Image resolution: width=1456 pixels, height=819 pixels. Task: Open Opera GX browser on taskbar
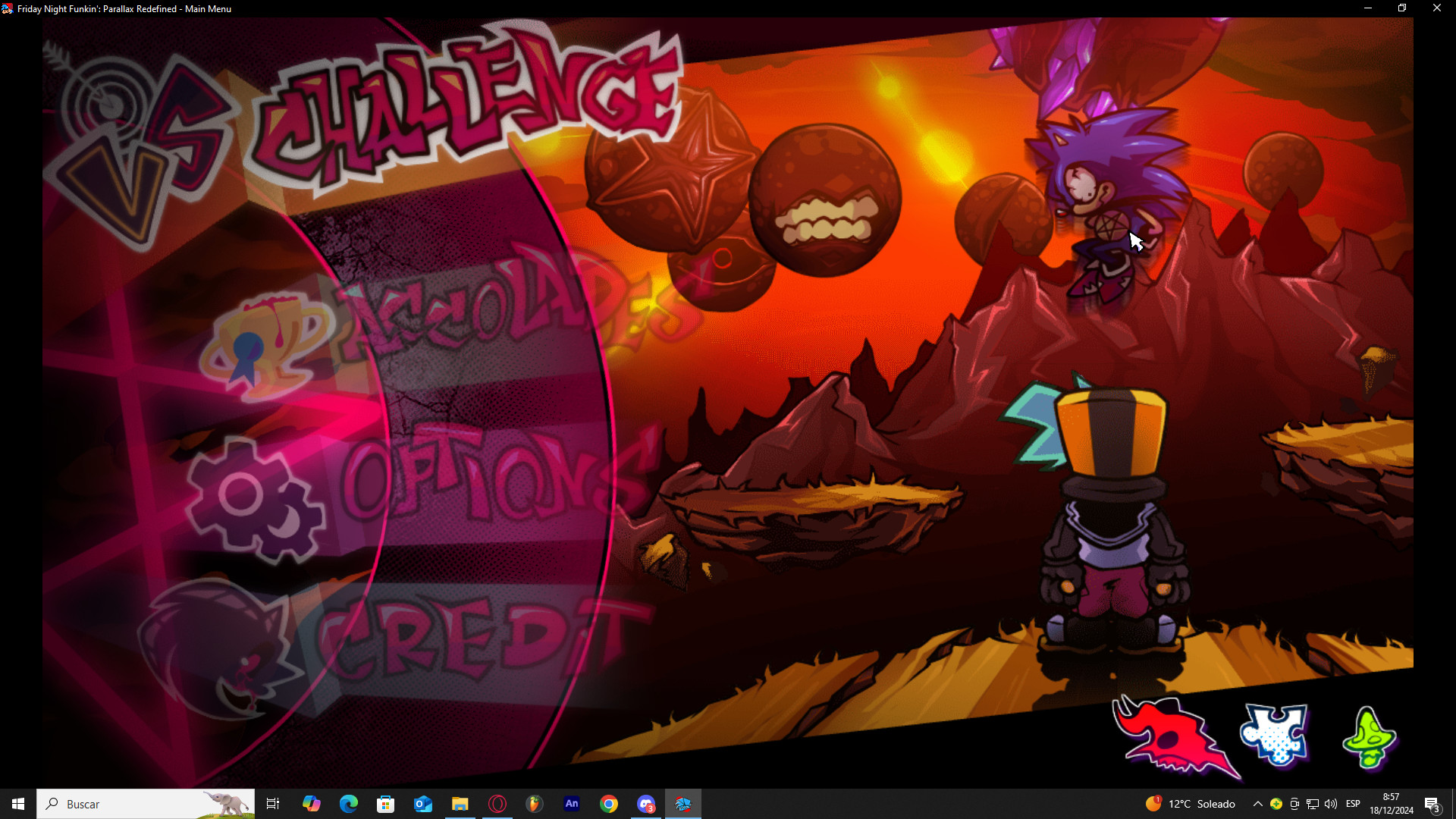(498, 804)
